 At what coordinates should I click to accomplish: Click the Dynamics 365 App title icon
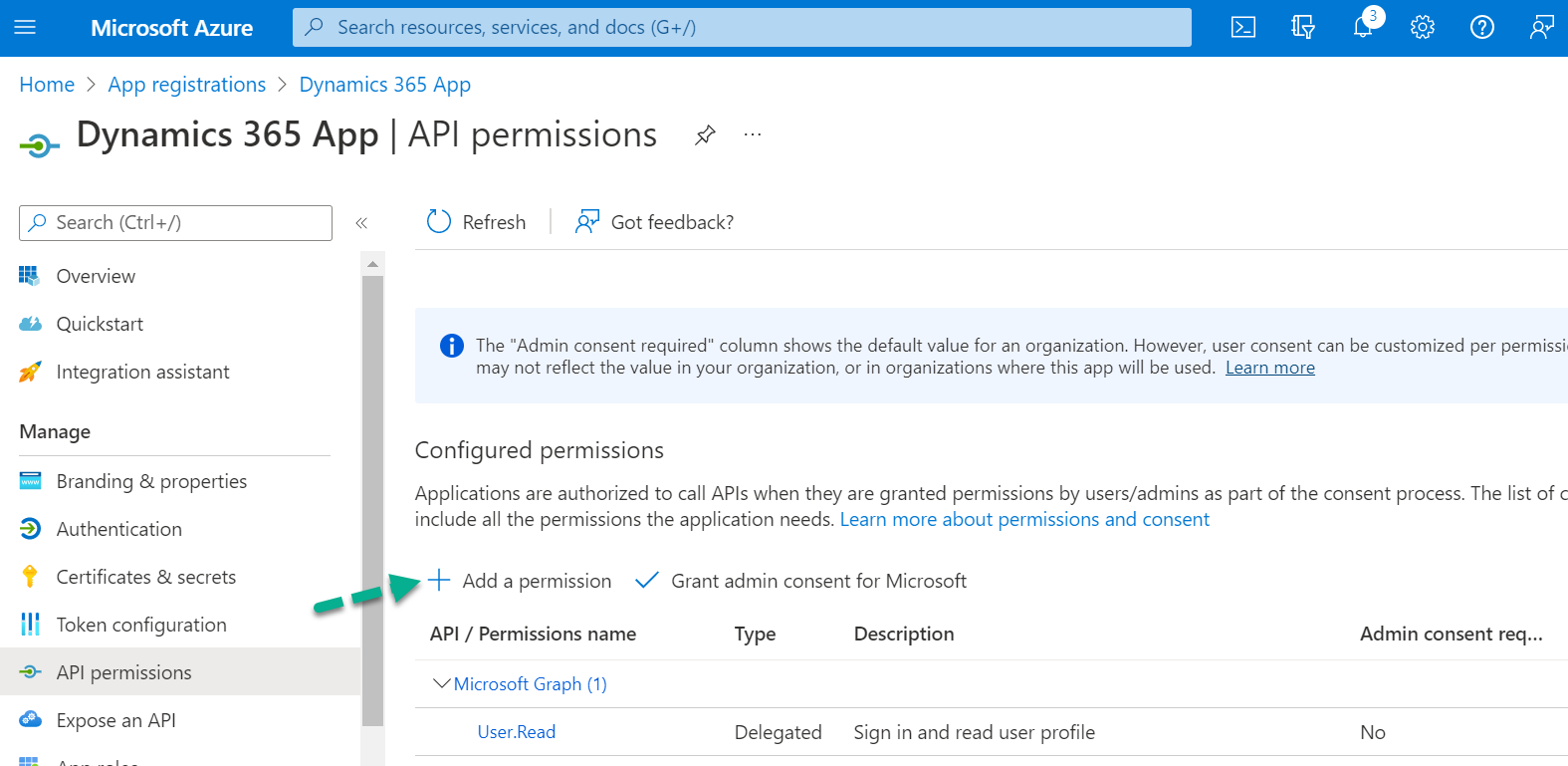39,146
